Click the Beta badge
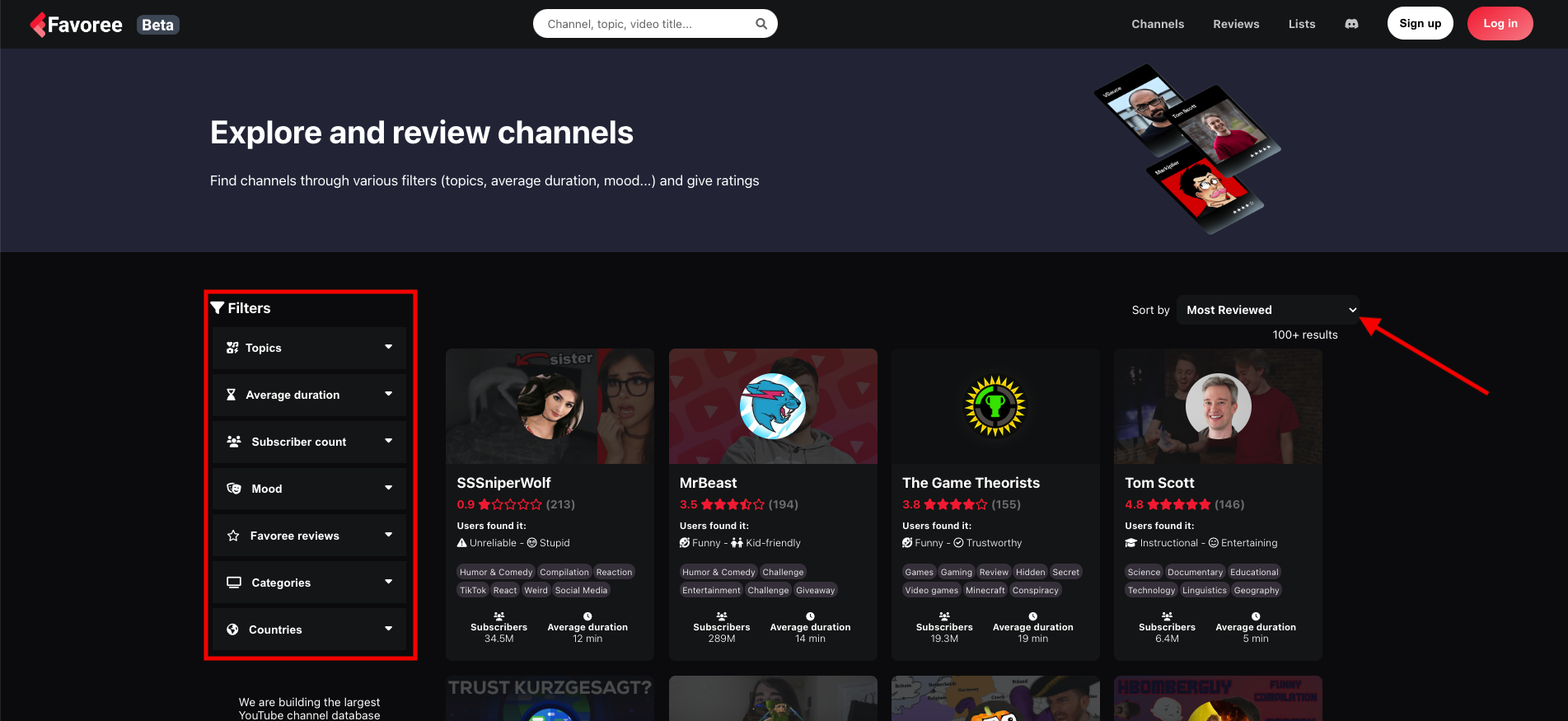The height and width of the screenshot is (721, 1568). tap(157, 25)
